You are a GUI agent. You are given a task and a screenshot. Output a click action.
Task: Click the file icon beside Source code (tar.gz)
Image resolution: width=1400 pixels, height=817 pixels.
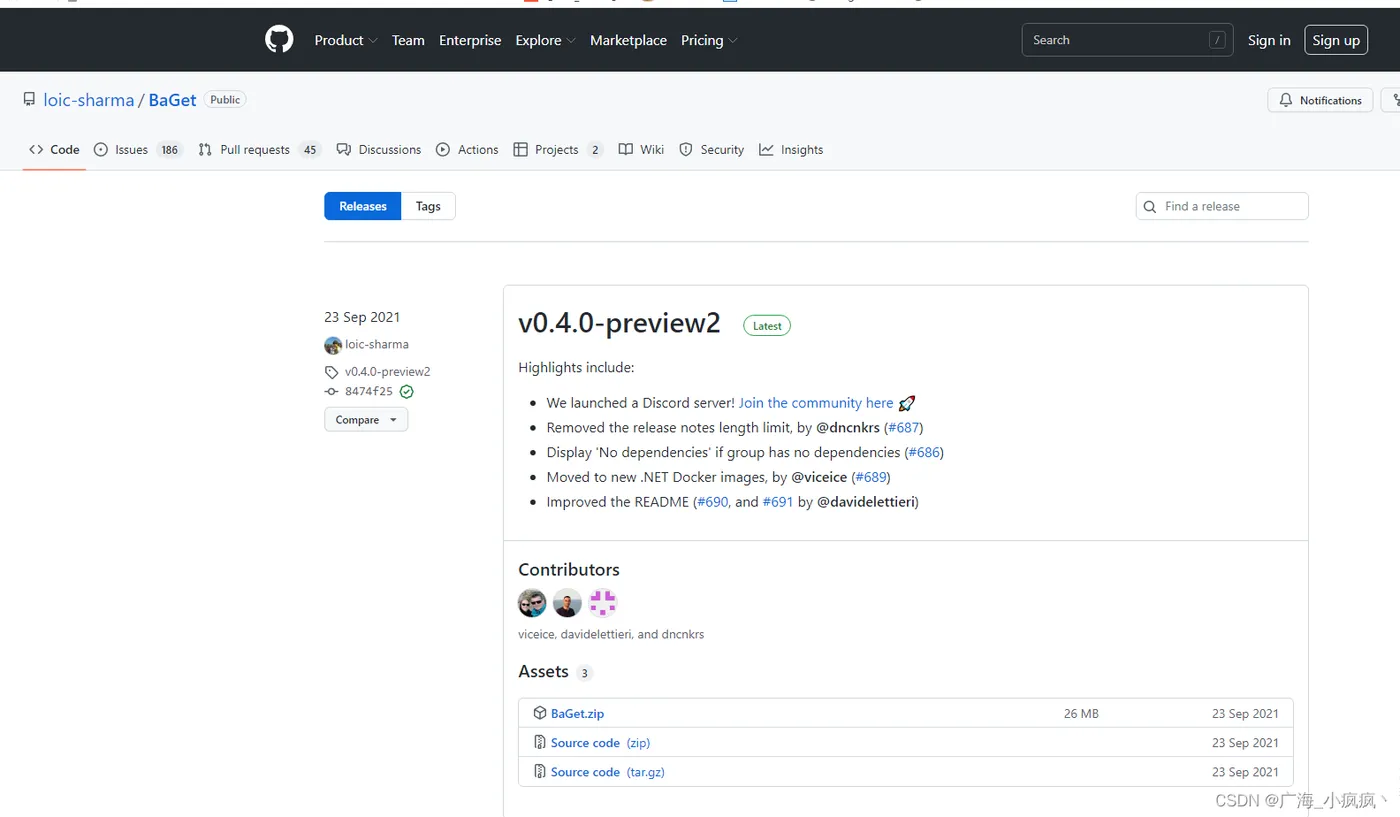540,771
